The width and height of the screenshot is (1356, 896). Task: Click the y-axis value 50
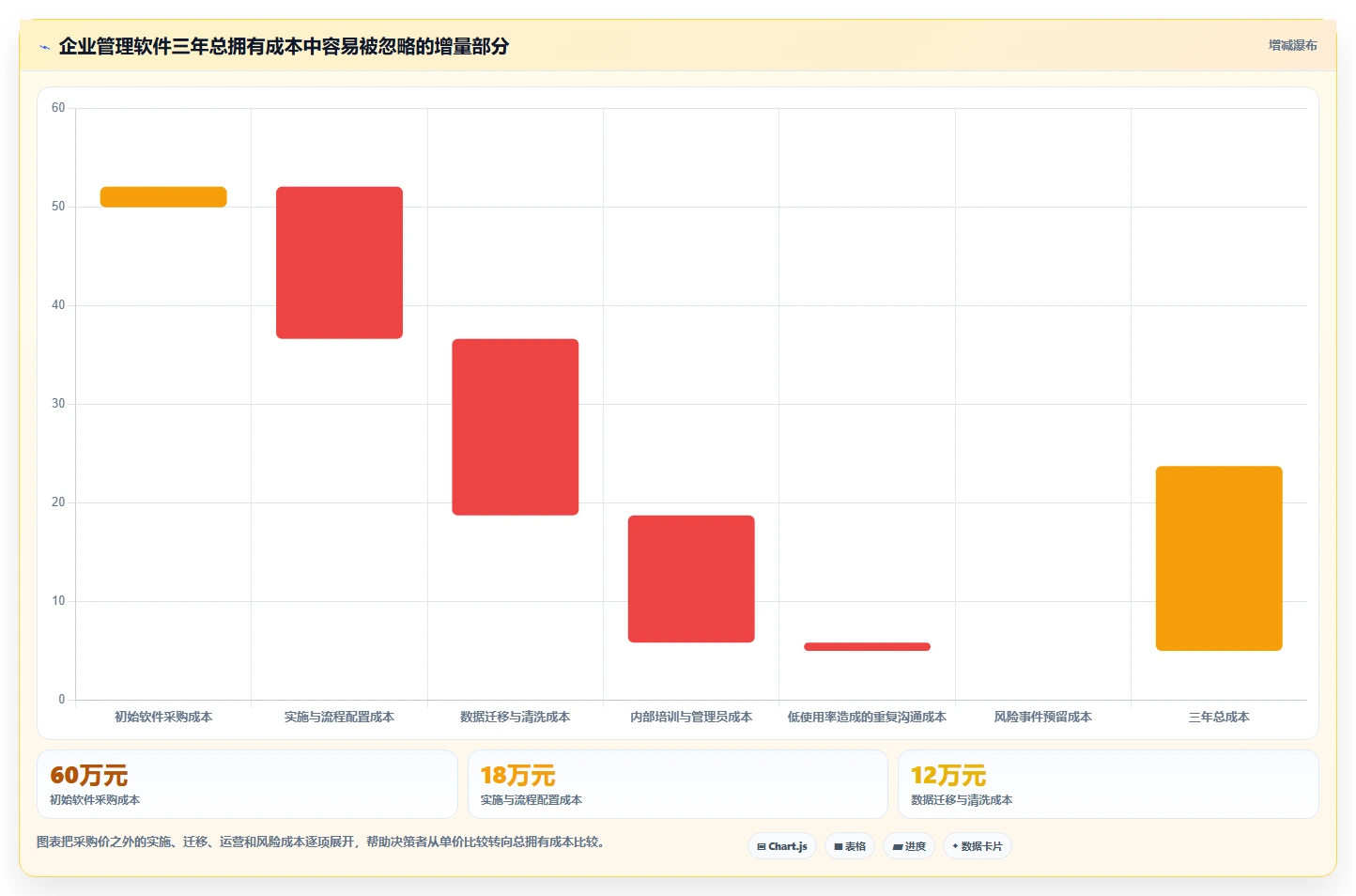(x=58, y=207)
